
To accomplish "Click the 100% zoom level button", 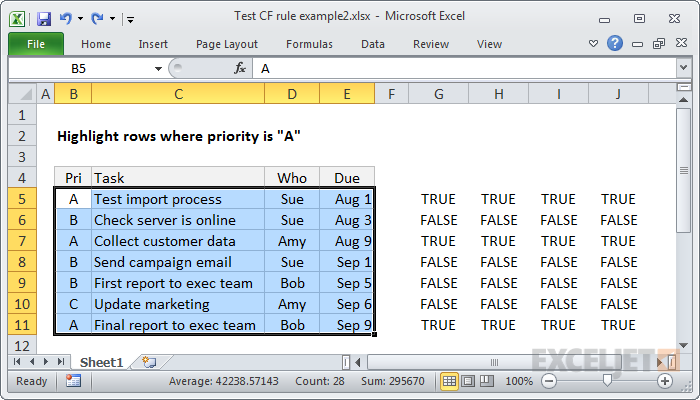I will pyautogui.click(x=519, y=381).
